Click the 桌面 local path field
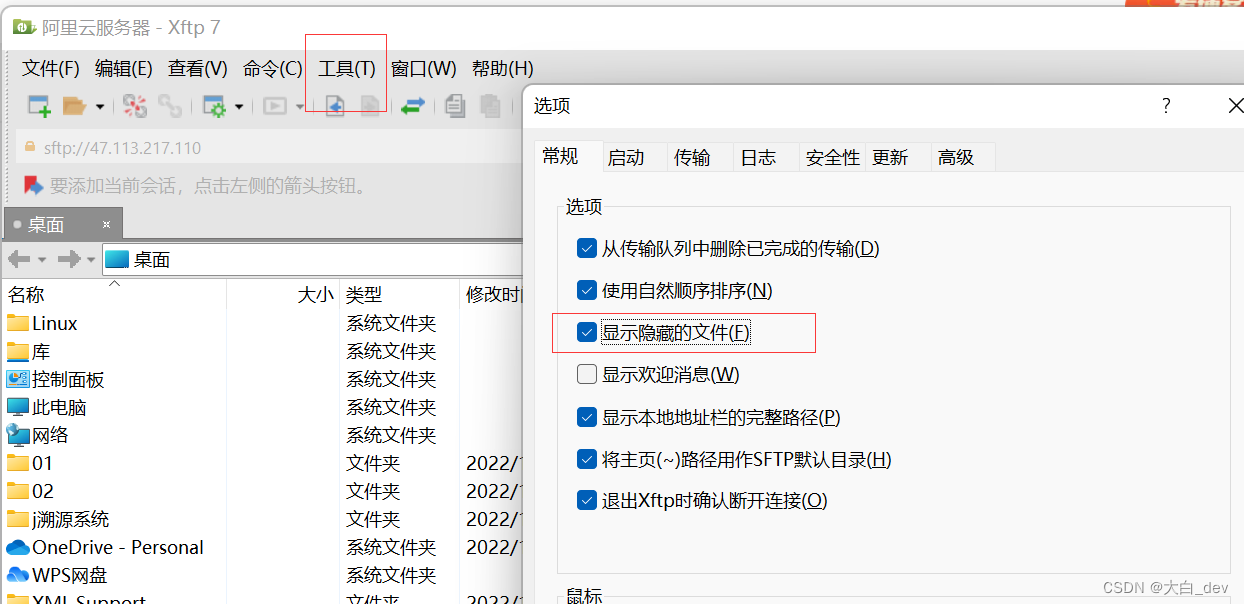Image resolution: width=1244 pixels, height=604 pixels. pyautogui.click(x=312, y=259)
